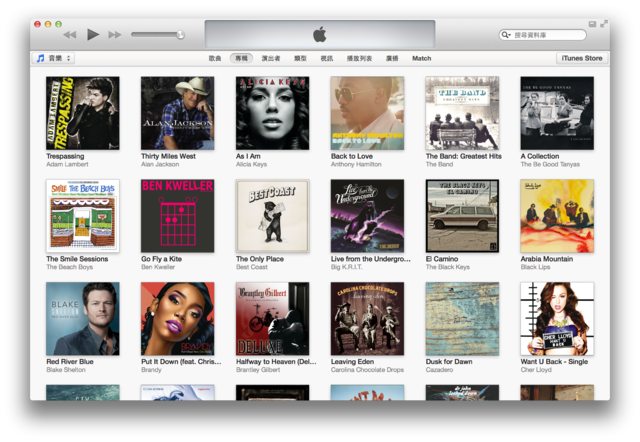Click artist name 'The Be Good Tanyas'
The image size is (640, 442).
click(550, 164)
